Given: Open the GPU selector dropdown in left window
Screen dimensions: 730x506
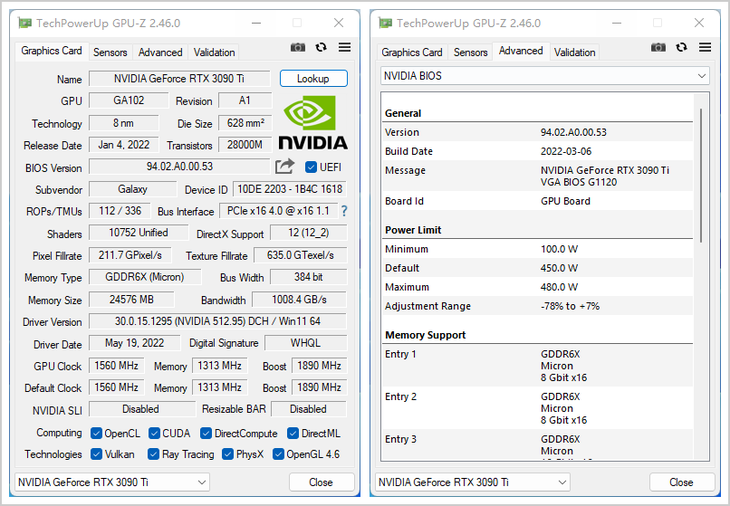Looking at the screenshot, I should click(x=112, y=482).
